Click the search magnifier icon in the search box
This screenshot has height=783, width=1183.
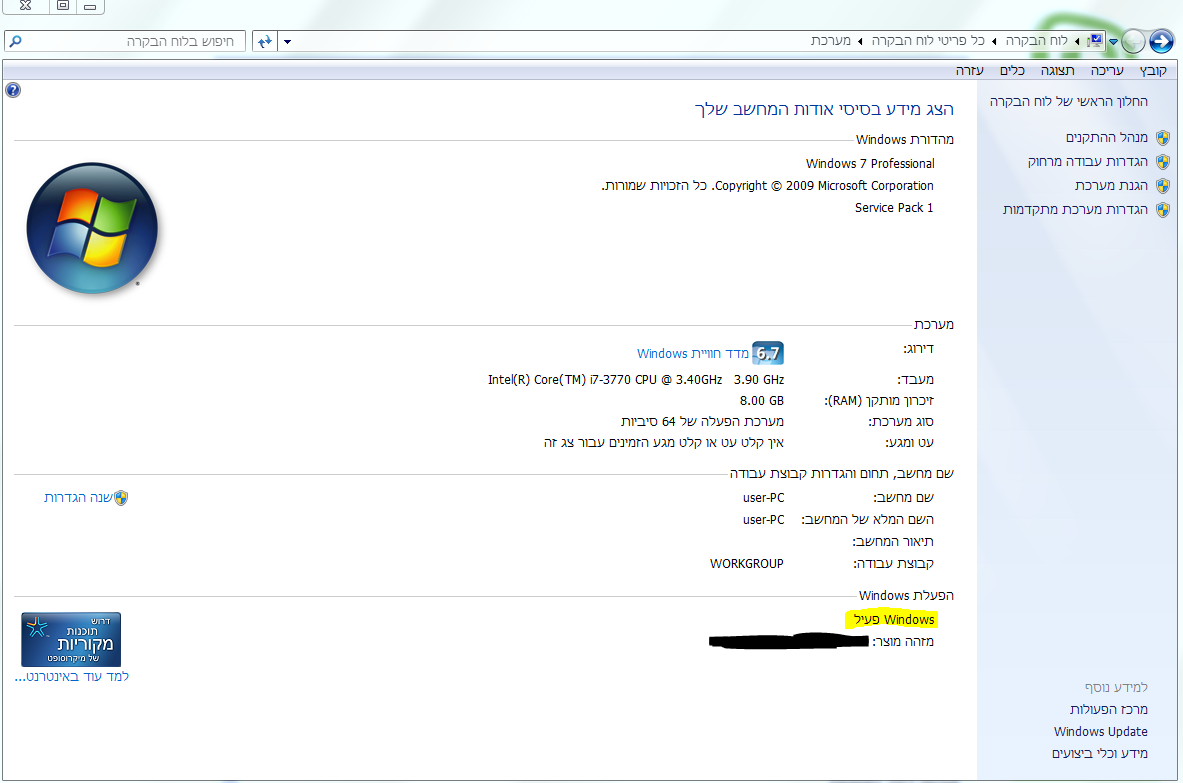(16, 41)
